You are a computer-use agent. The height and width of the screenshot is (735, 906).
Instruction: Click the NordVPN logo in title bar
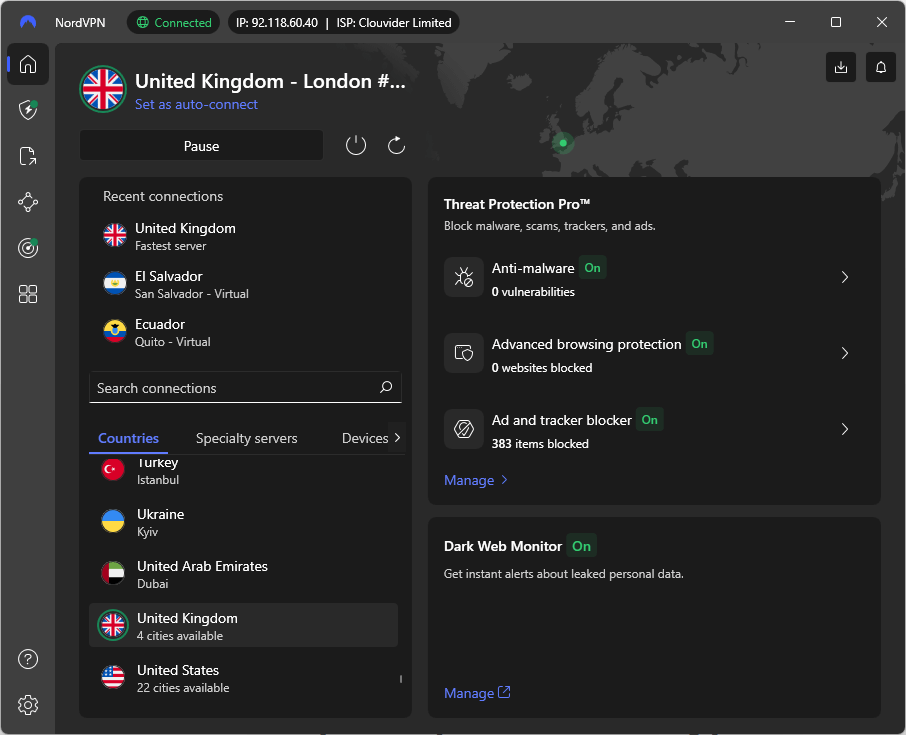click(x=28, y=23)
